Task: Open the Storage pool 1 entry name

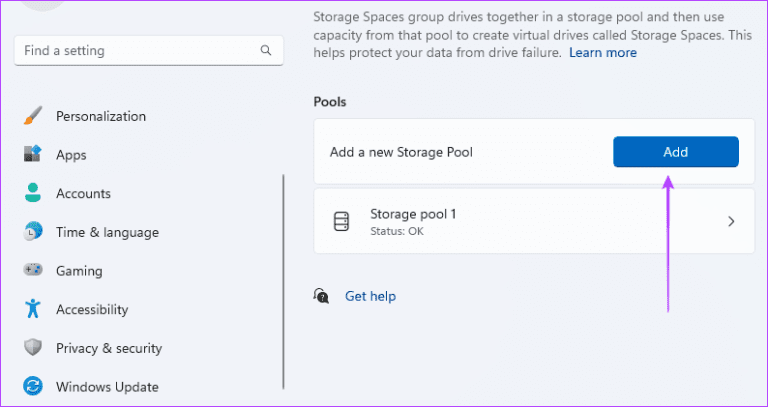Action: click(x=413, y=214)
